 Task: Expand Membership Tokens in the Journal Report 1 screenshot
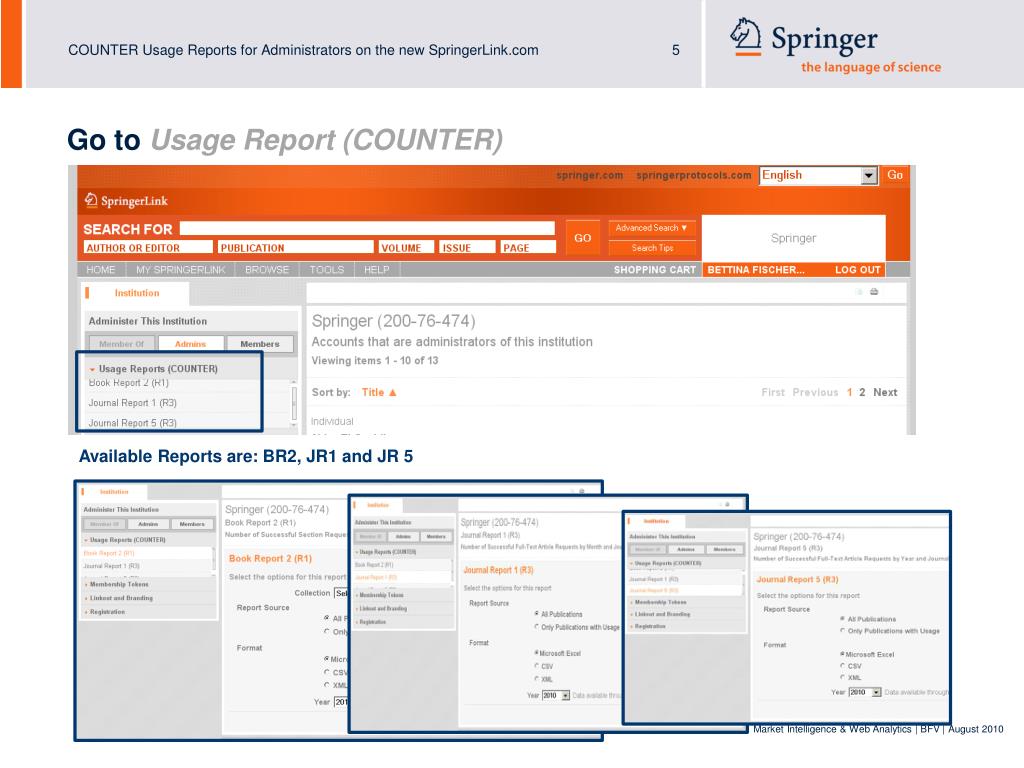pos(381,595)
